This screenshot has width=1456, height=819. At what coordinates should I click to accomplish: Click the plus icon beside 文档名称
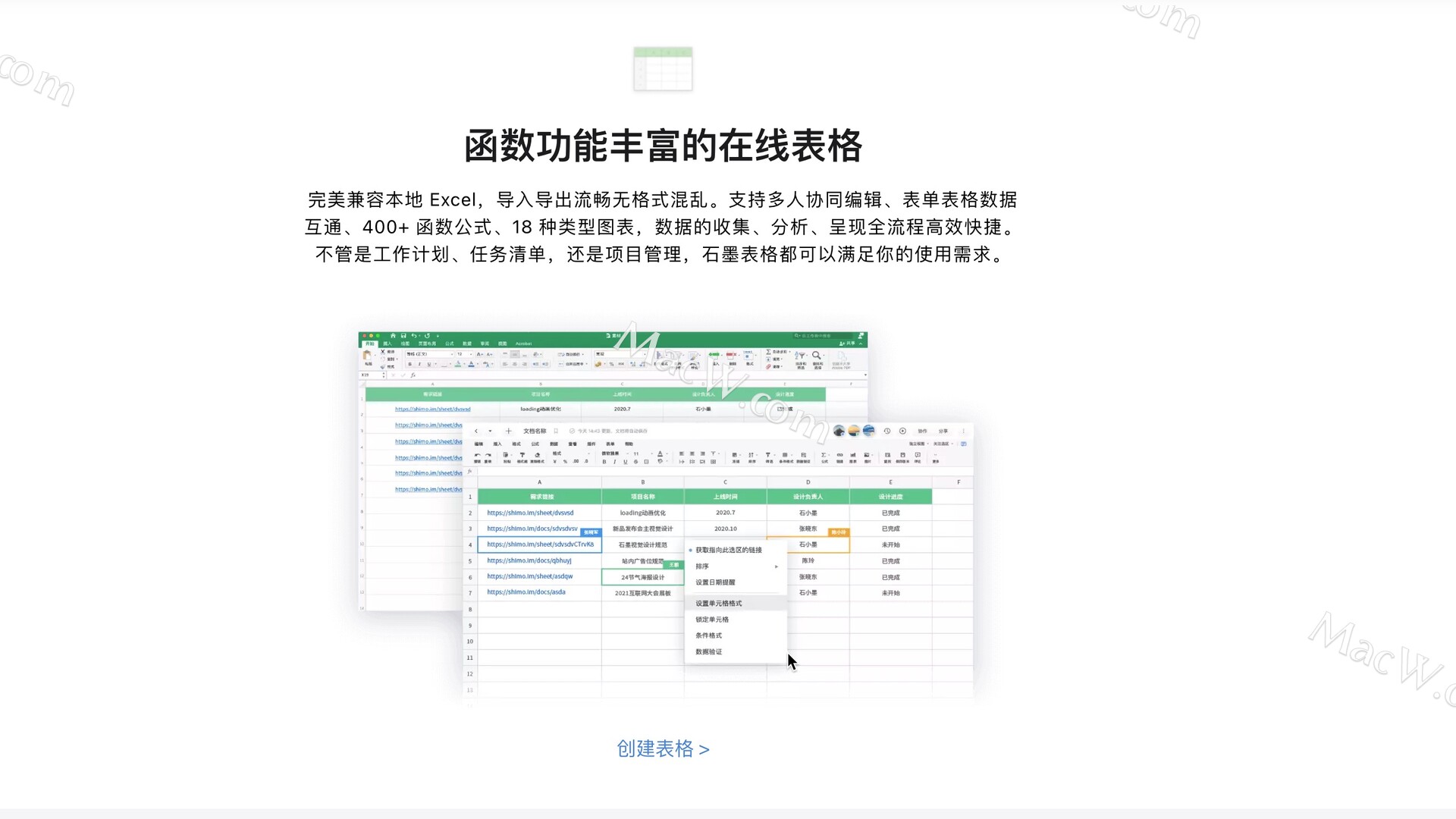(508, 431)
